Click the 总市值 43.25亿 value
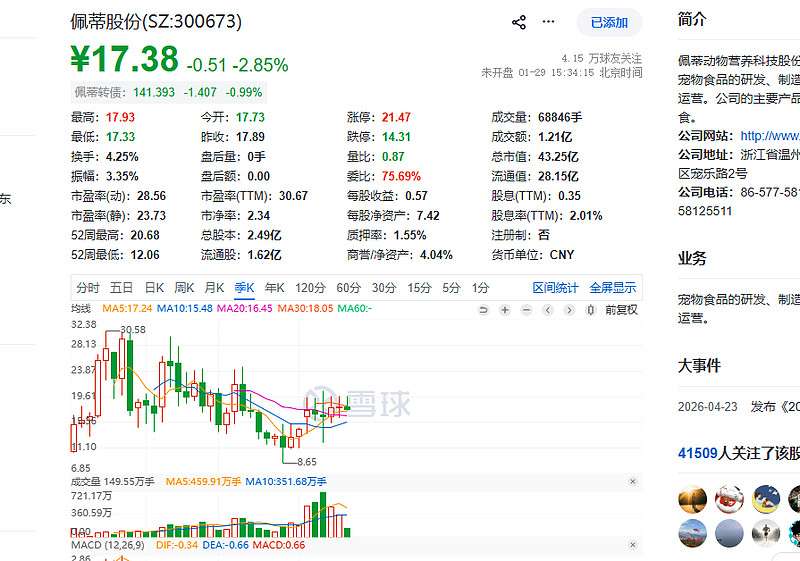Screen dimensions: 800x561 [558, 157]
